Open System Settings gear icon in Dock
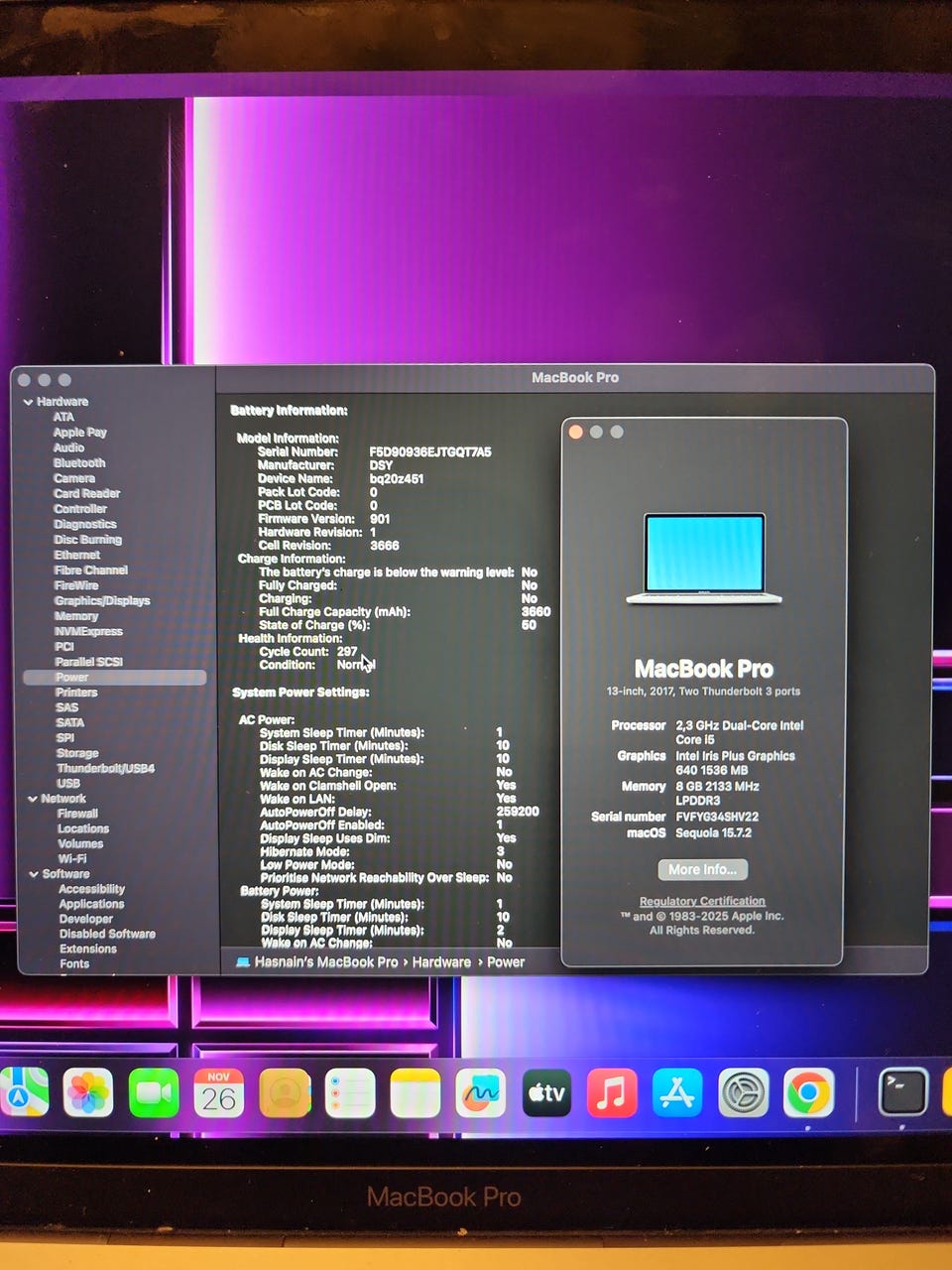Screen dimensions: 952x1270 coord(743,1093)
